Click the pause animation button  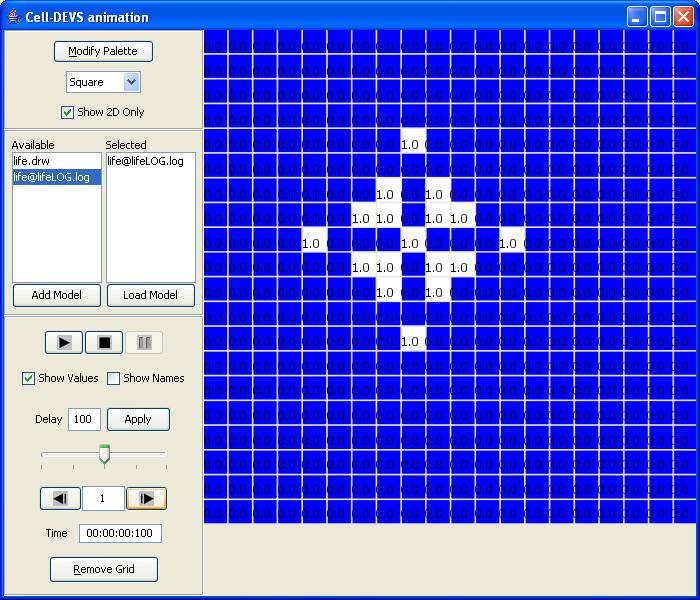tap(144, 343)
